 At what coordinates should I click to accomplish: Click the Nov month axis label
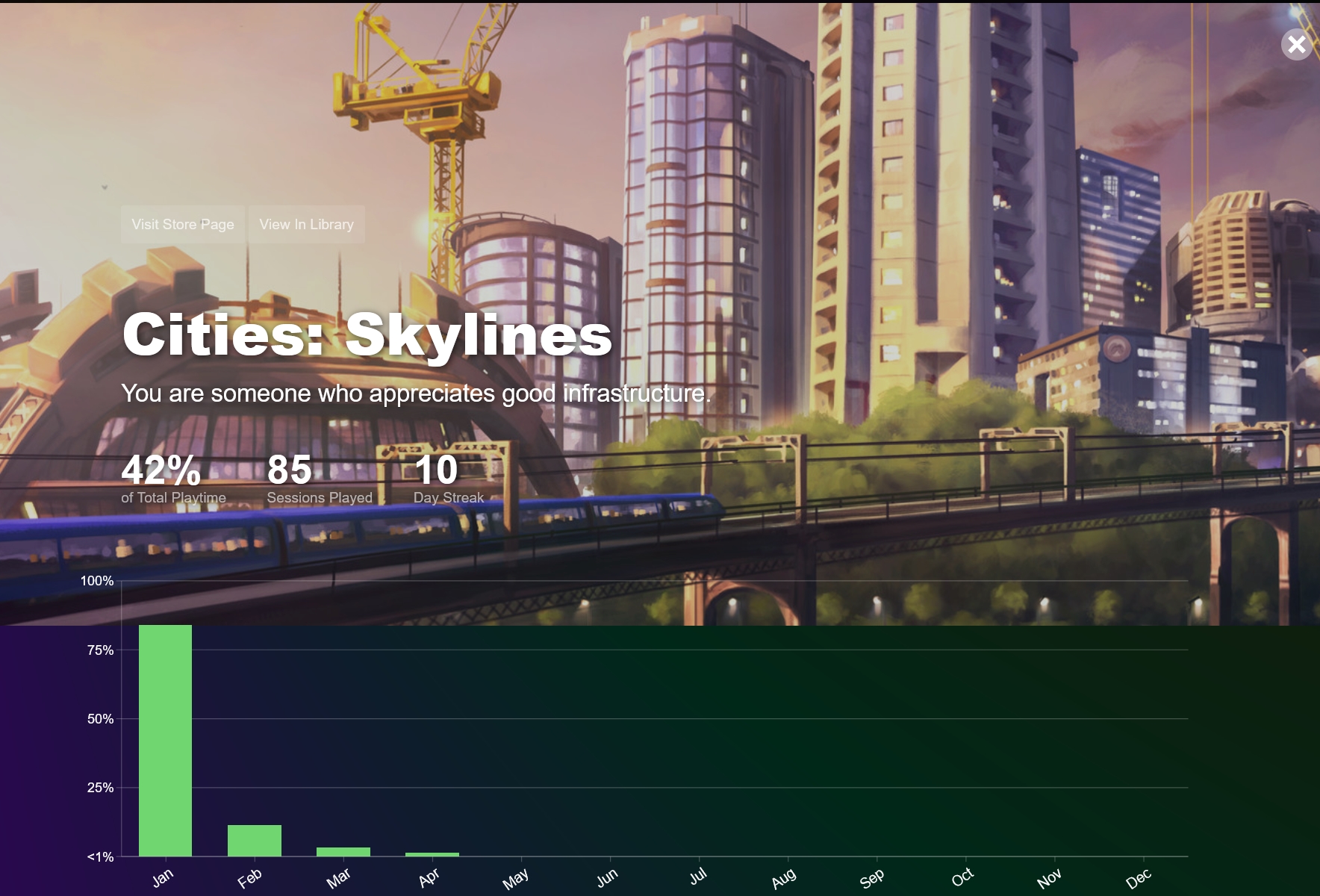(1050, 878)
